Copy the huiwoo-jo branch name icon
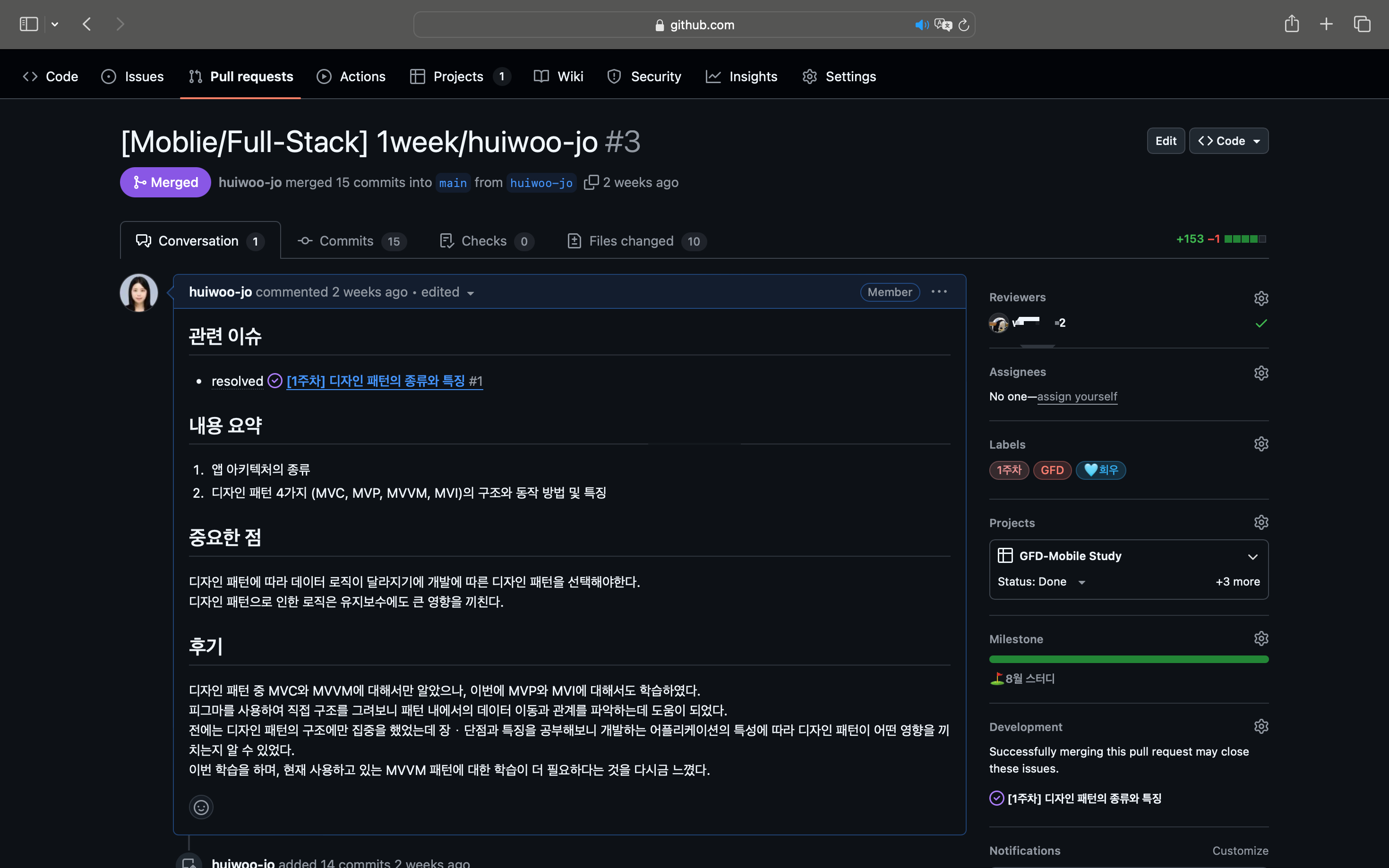 coord(591,182)
